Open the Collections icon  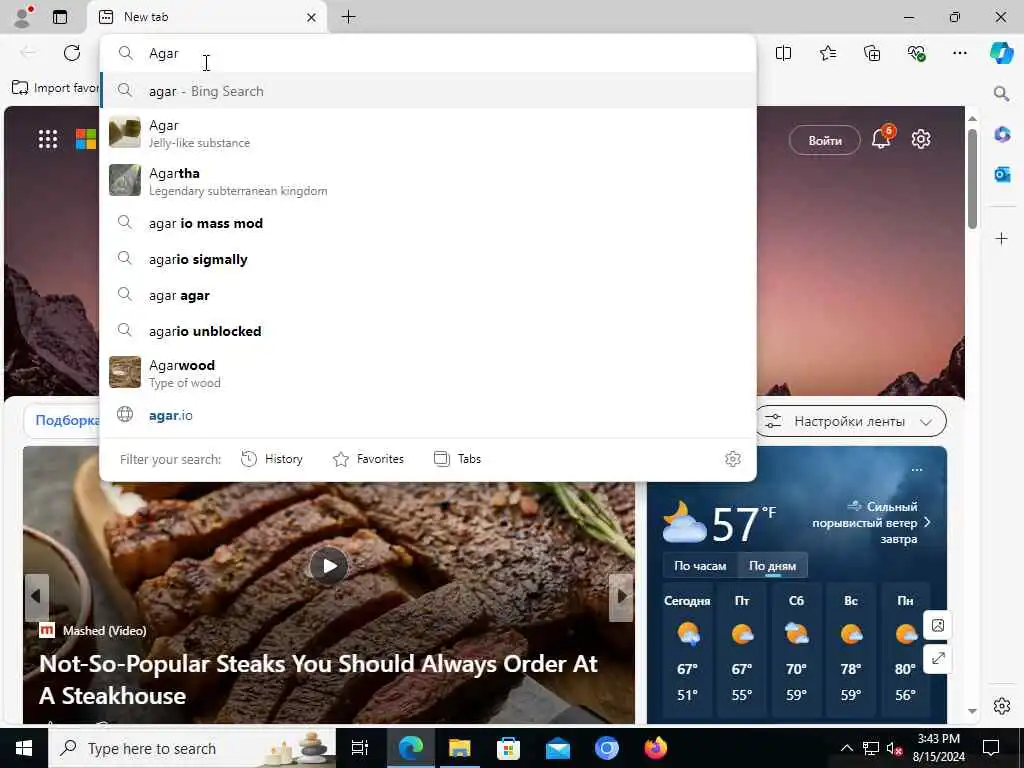(x=872, y=53)
